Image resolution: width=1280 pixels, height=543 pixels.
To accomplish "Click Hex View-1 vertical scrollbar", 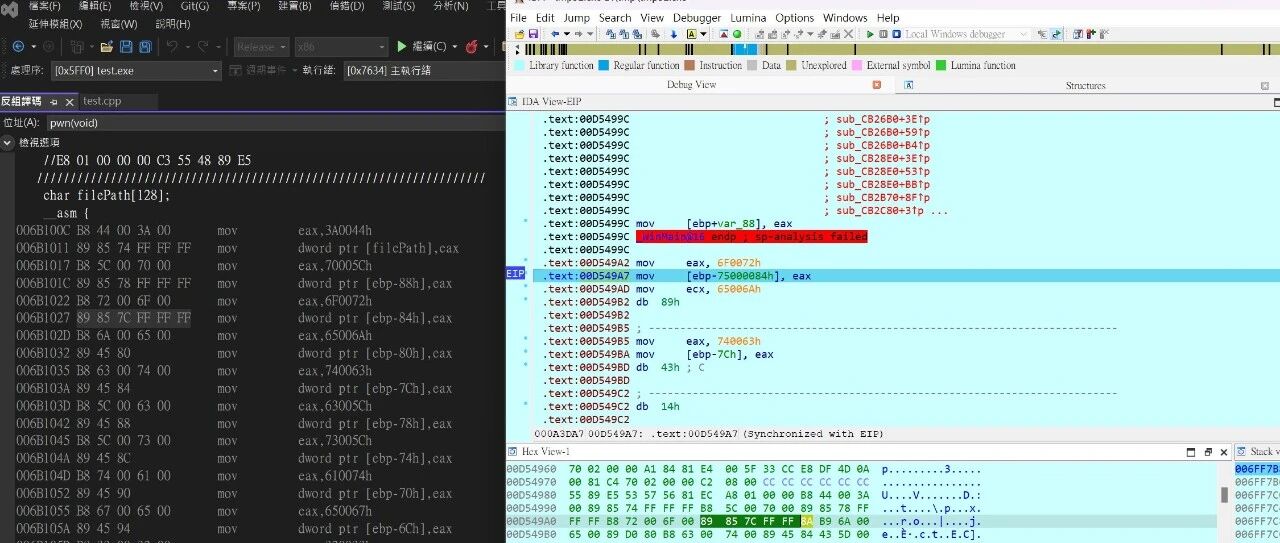I will coord(1224,493).
